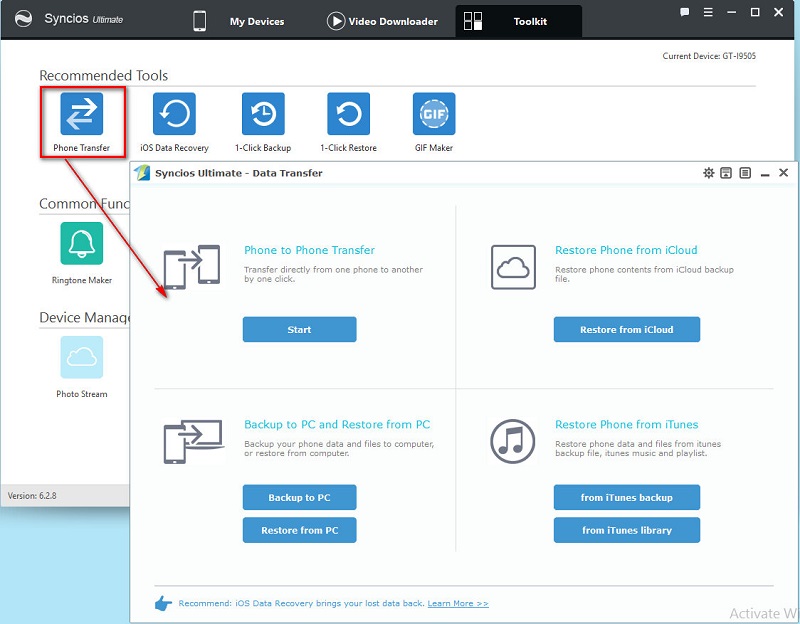
Task: Click the Backup to PC button
Action: (x=299, y=497)
